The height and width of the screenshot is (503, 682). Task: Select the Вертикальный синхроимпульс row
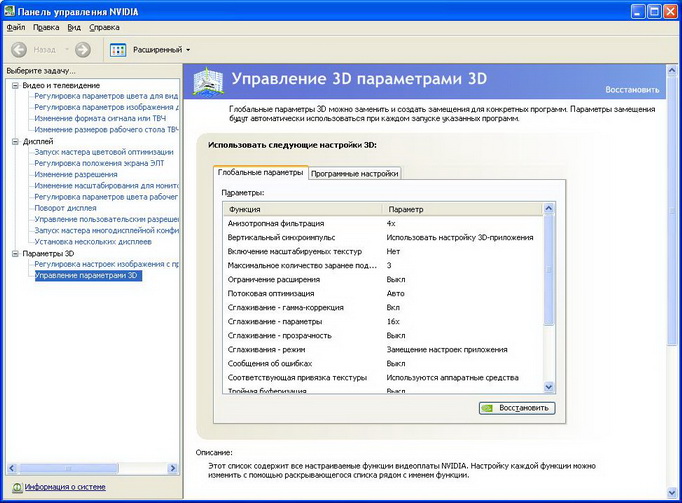[x=383, y=238]
